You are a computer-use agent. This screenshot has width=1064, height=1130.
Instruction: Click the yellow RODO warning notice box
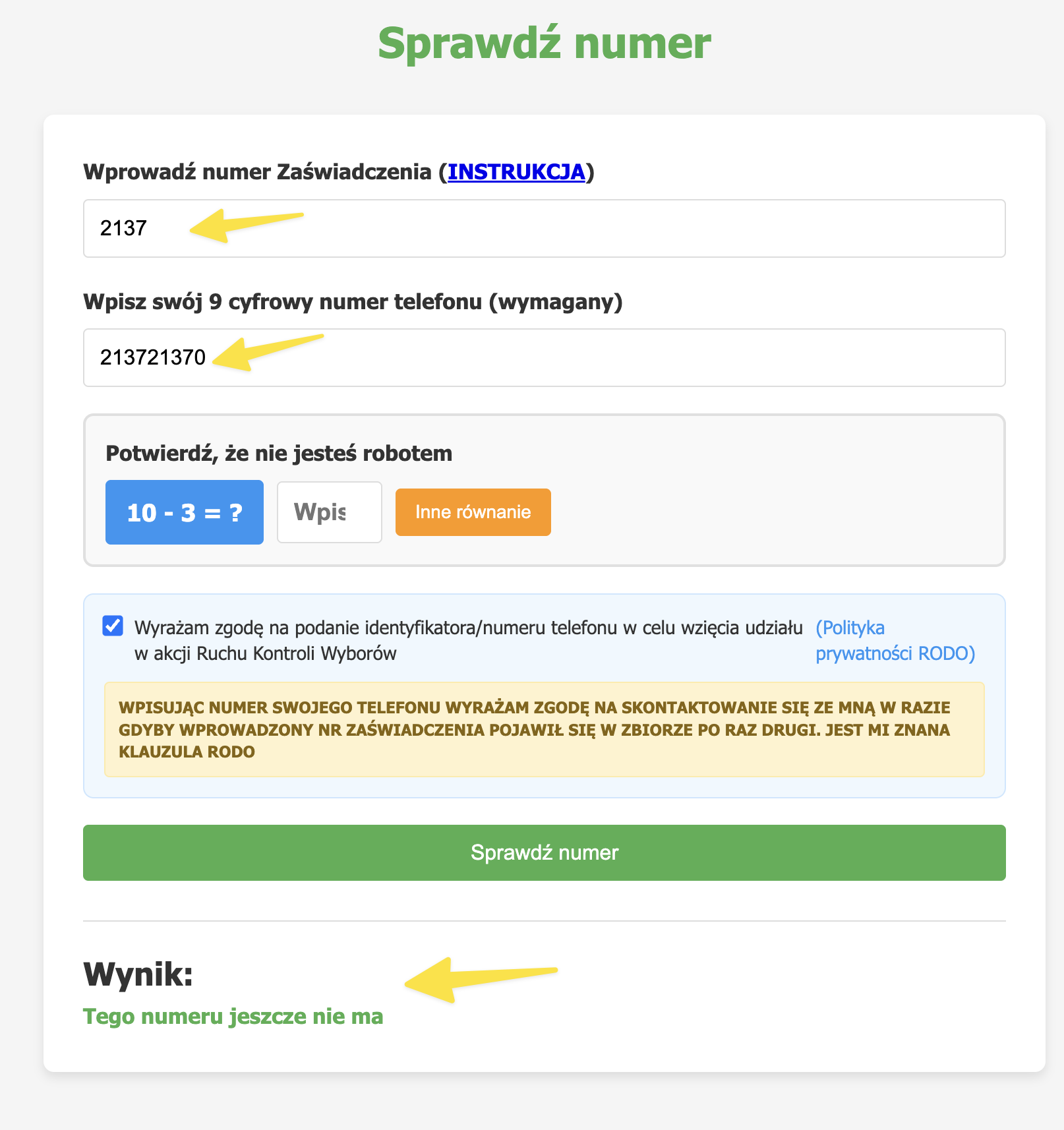coord(544,729)
